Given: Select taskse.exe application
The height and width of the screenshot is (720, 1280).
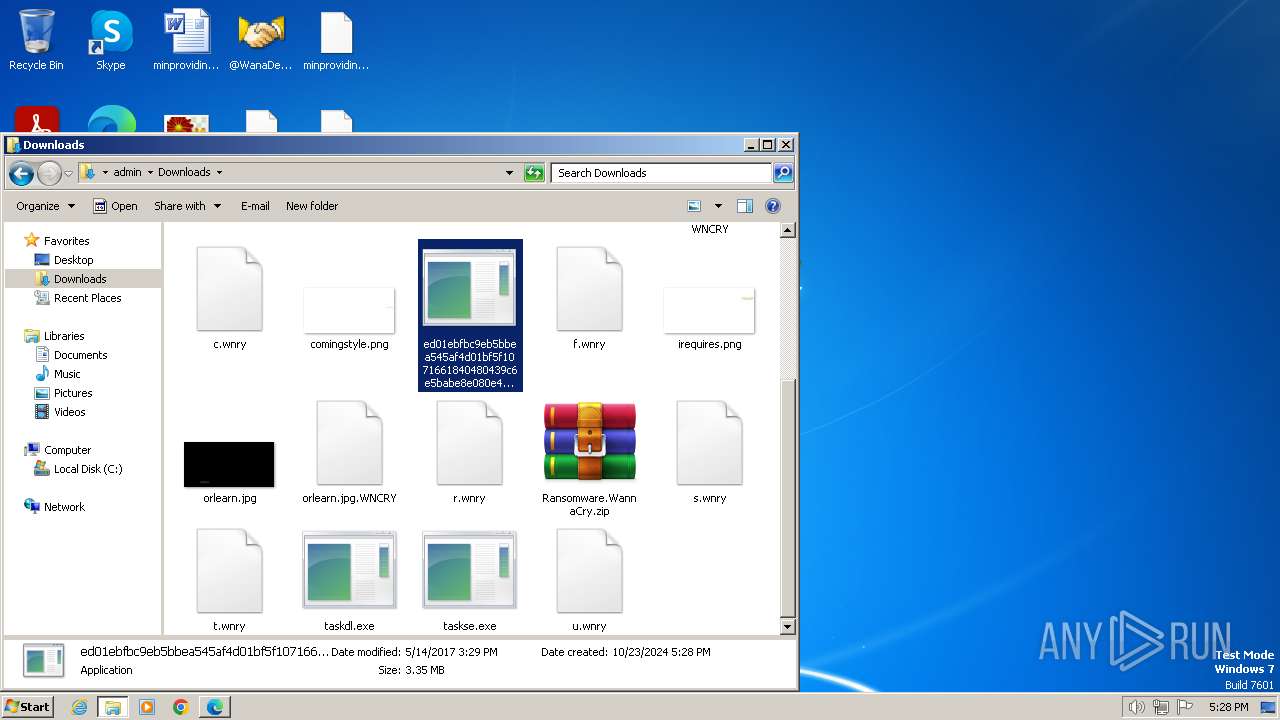Looking at the screenshot, I should [469, 580].
